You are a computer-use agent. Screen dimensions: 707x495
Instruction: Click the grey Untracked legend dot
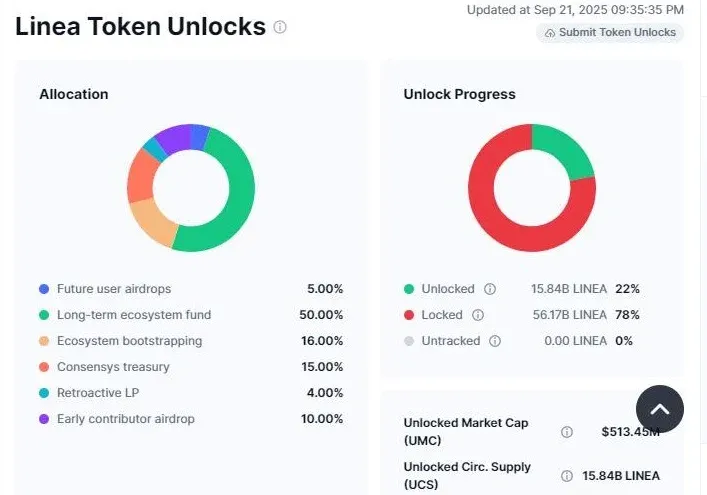409,341
